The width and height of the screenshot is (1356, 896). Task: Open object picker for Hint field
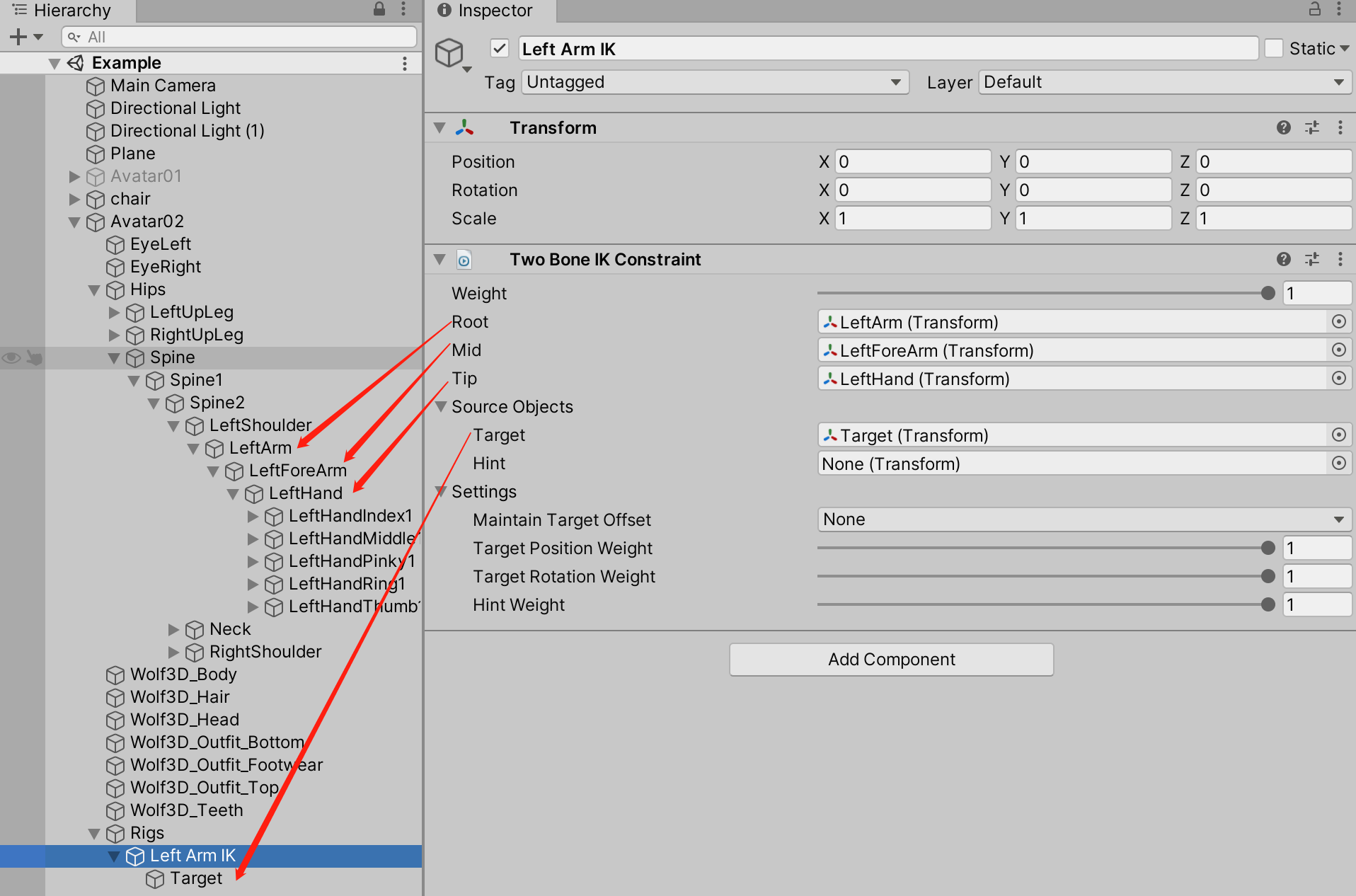tap(1338, 464)
